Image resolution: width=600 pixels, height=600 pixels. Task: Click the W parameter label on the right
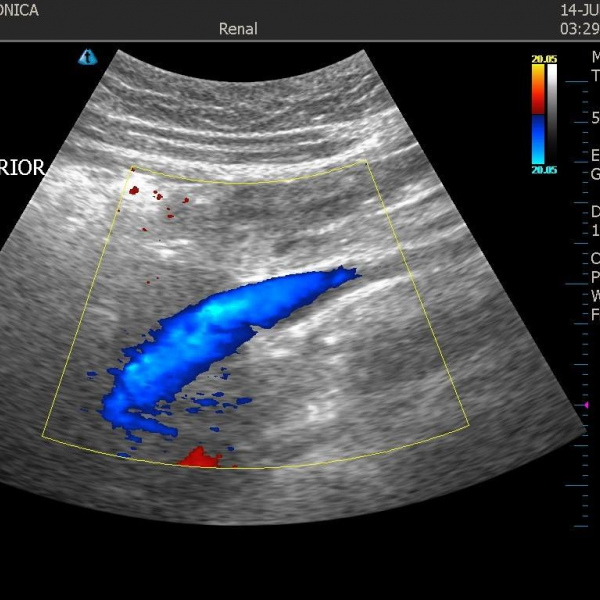pyautogui.click(x=595, y=295)
